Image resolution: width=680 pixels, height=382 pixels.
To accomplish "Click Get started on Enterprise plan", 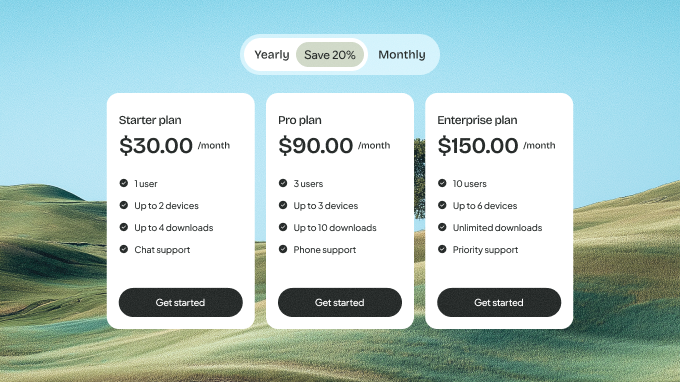I will [499, 302].
